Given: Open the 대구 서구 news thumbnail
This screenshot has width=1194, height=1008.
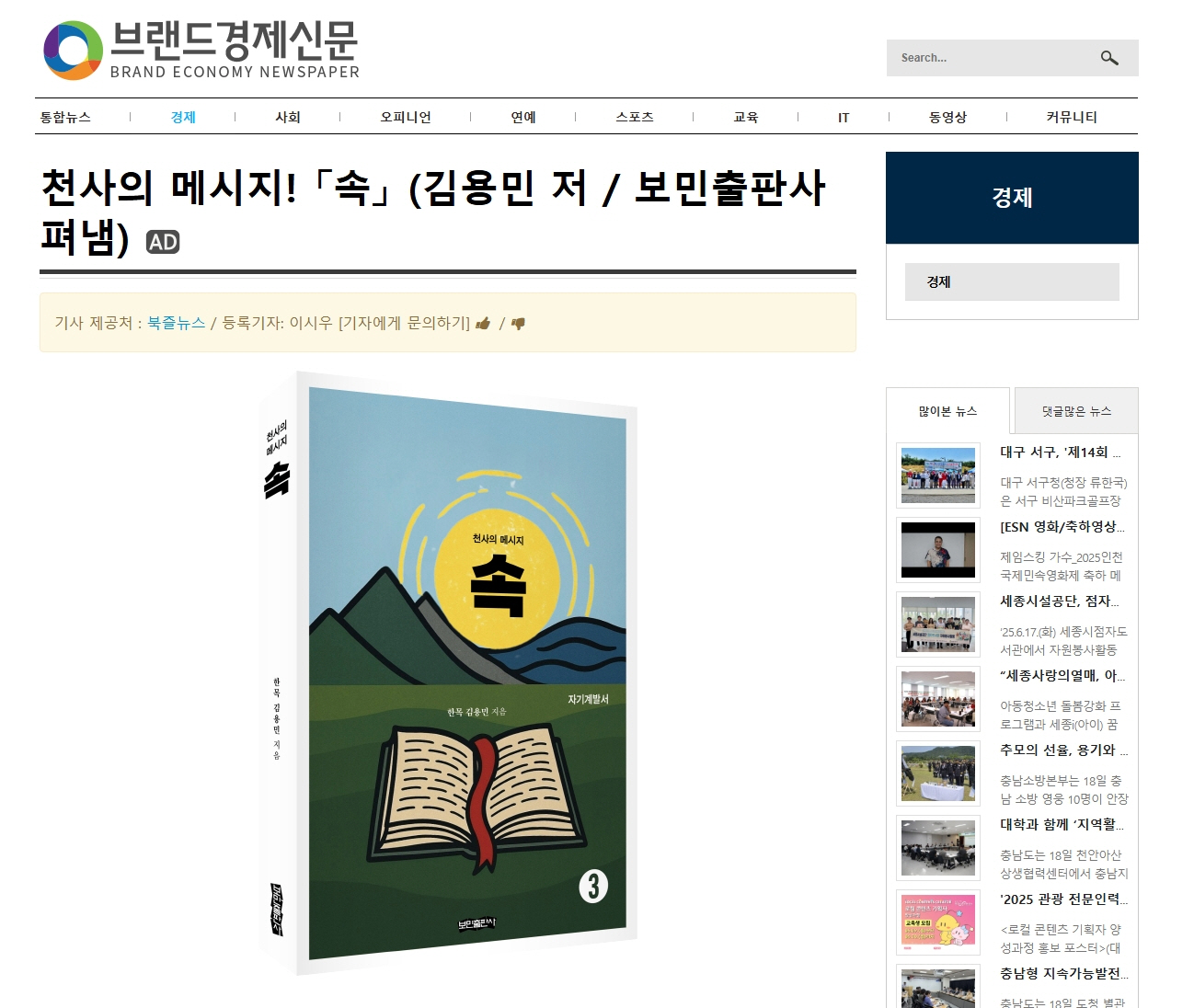Looking at the screenshot, I should [938, 475].
